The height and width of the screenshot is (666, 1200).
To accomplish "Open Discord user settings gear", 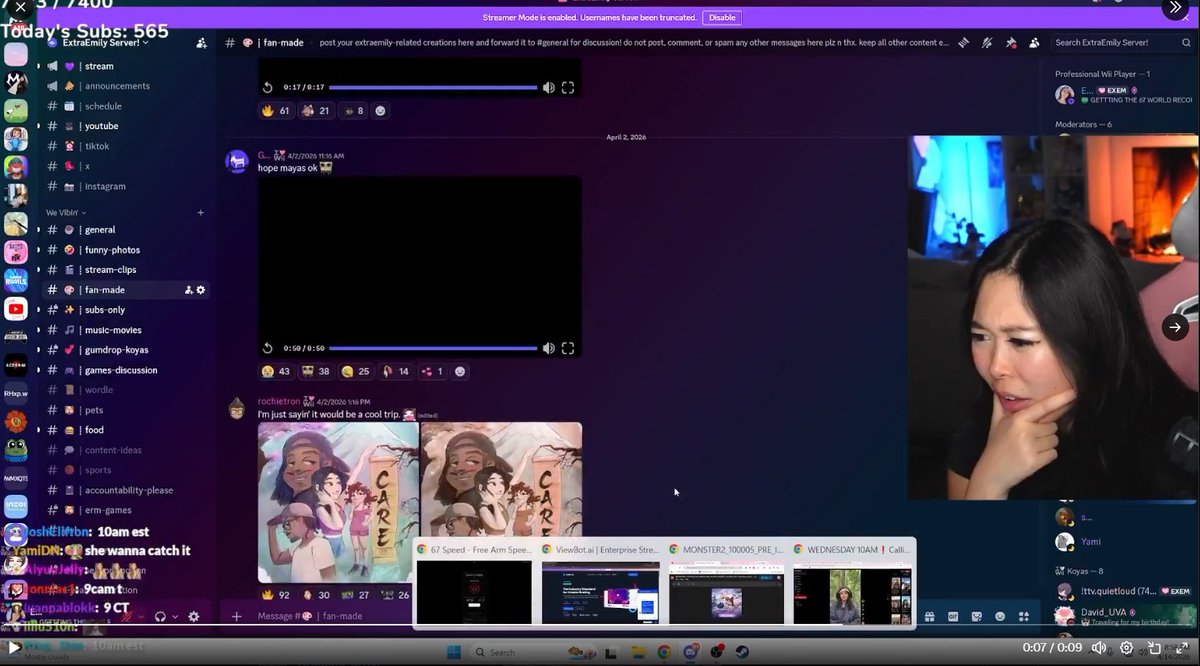I will (x=194, y=617).
